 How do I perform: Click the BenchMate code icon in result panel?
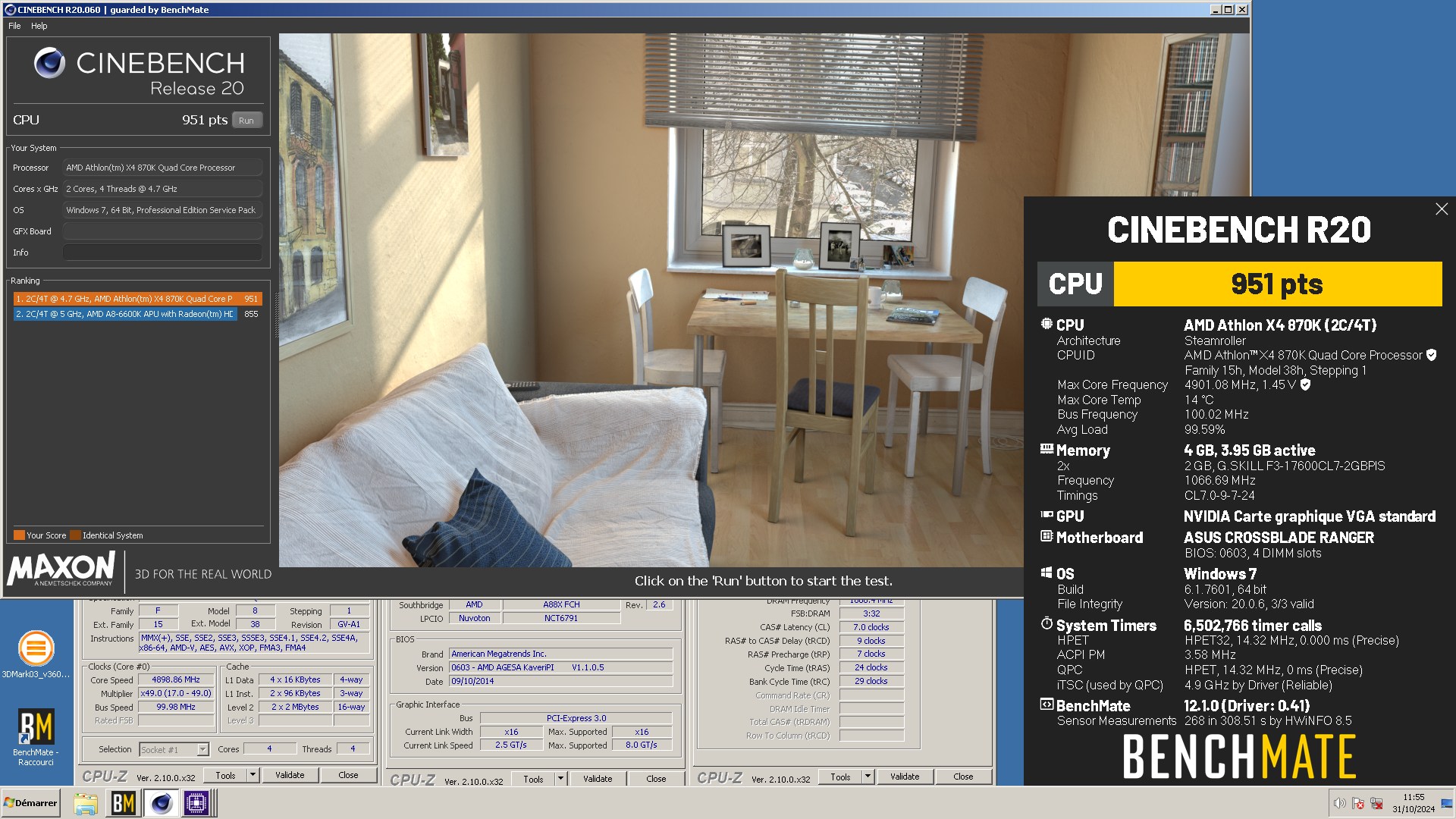tap(1046, 704)
